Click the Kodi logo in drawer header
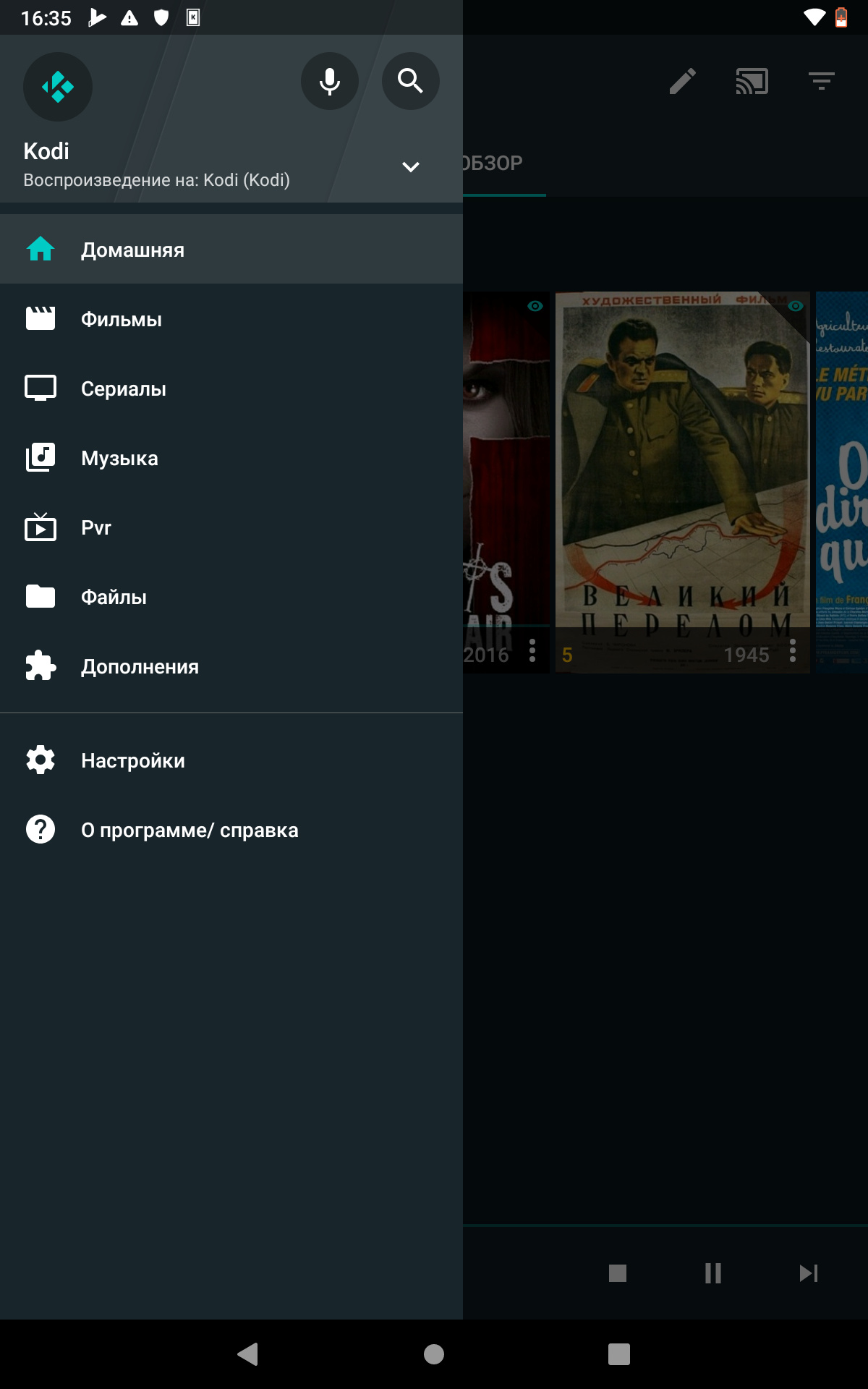Image resolution: width=868 pixels, height=1389 pixels. 58,87
